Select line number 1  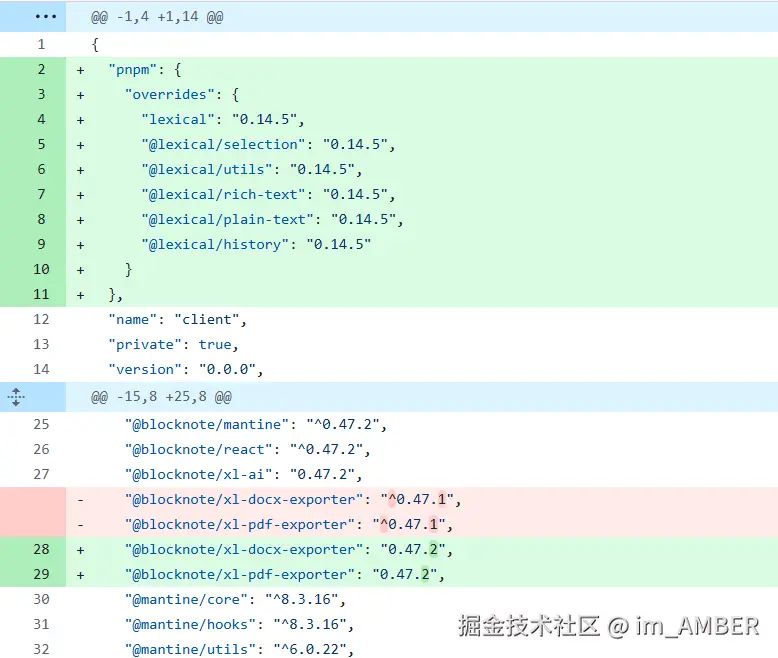[41, 44]
